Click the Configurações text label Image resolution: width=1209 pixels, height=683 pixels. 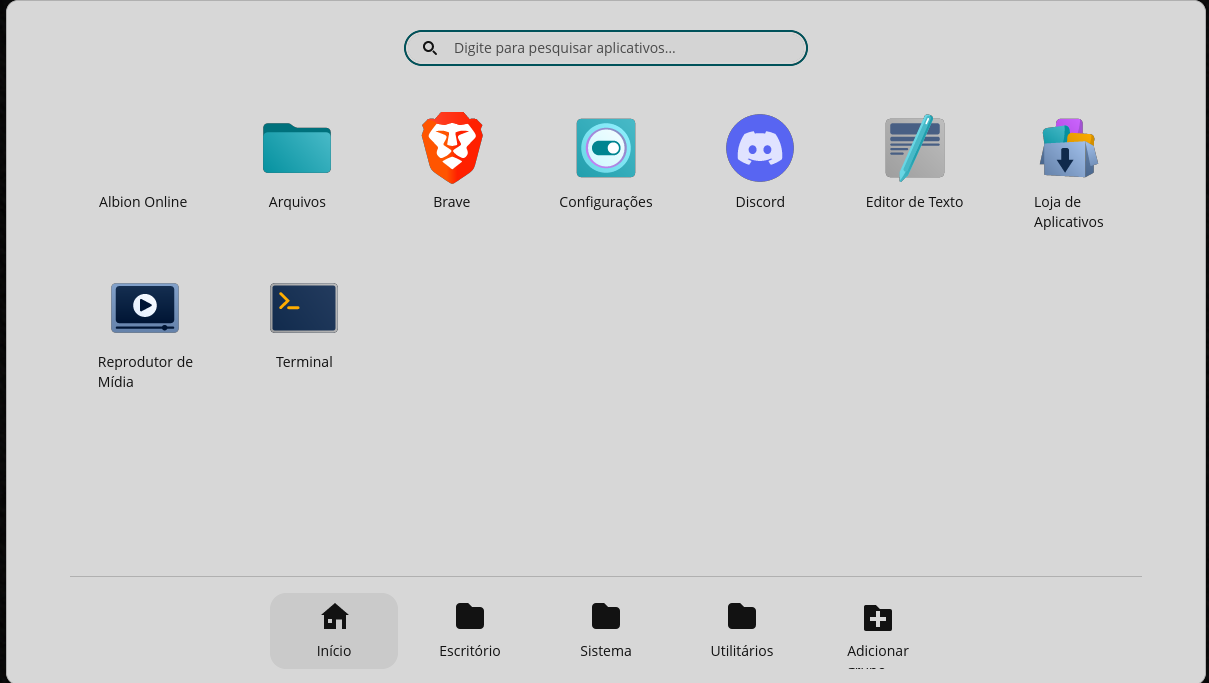pos(606,202)
